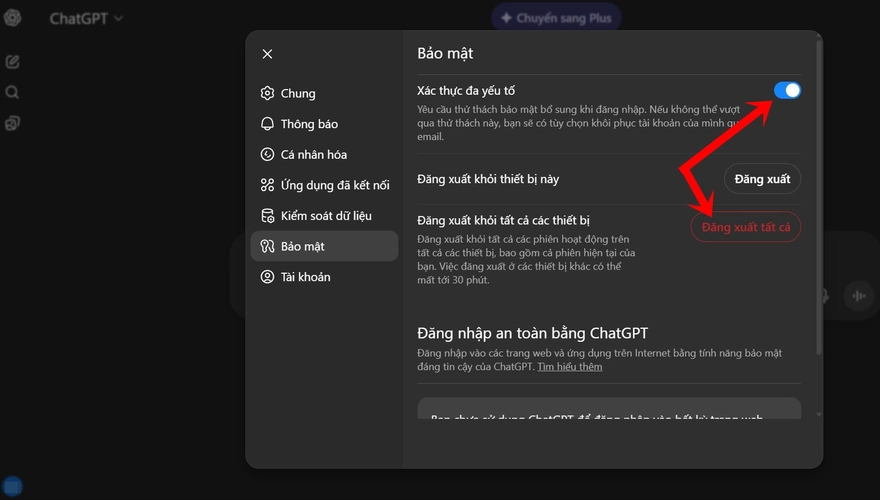This screenshot has width=880, height=500.
Task: Open the Thông báo settings tab
Action: [324, 124]
